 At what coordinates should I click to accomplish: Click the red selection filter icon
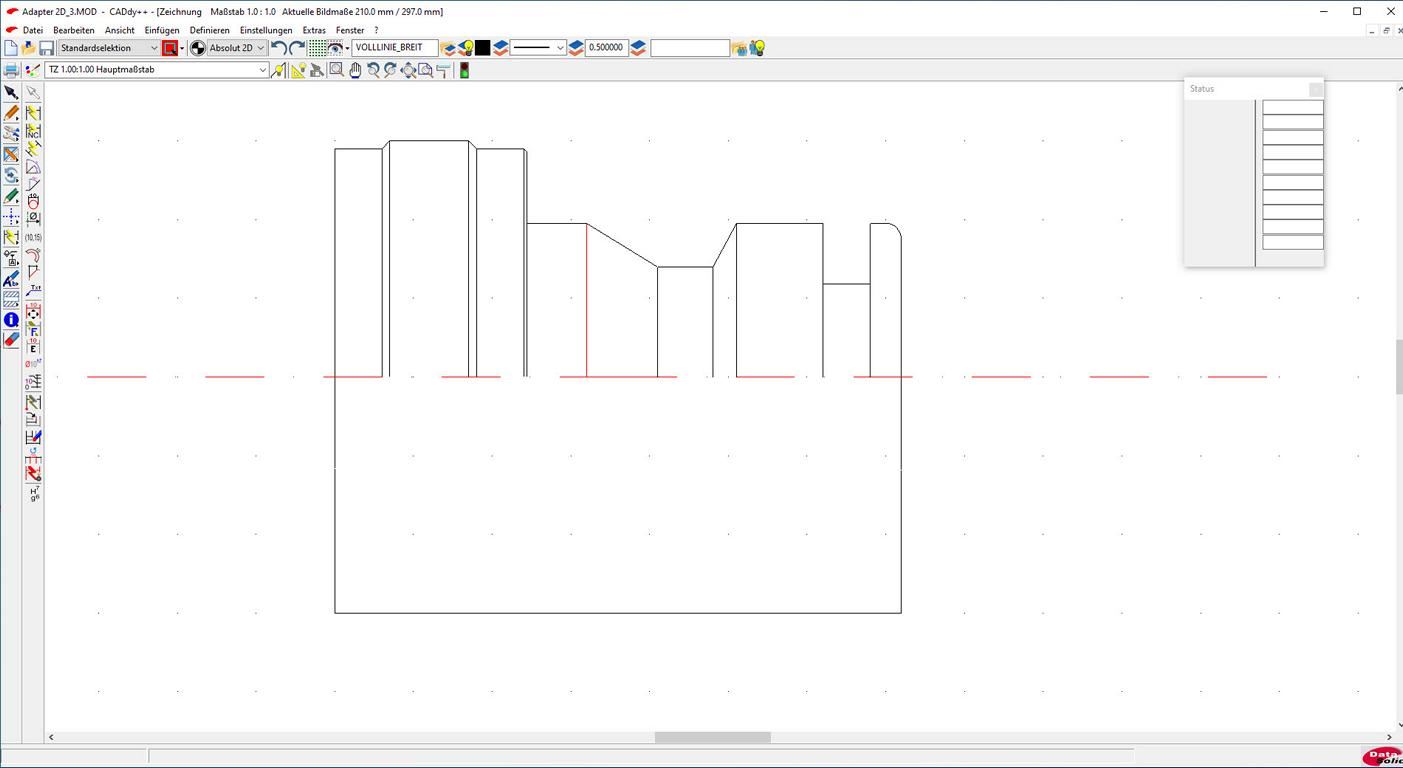[170, 48]
